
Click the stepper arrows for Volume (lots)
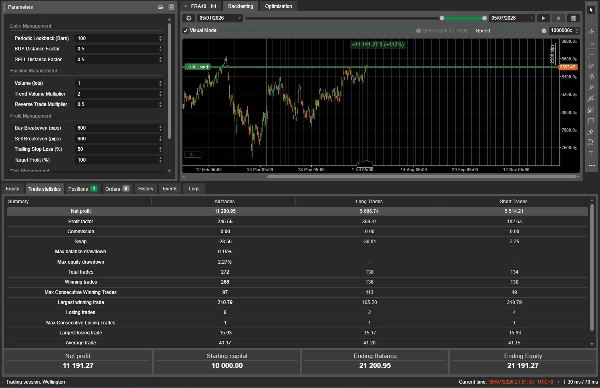(160, 83)
